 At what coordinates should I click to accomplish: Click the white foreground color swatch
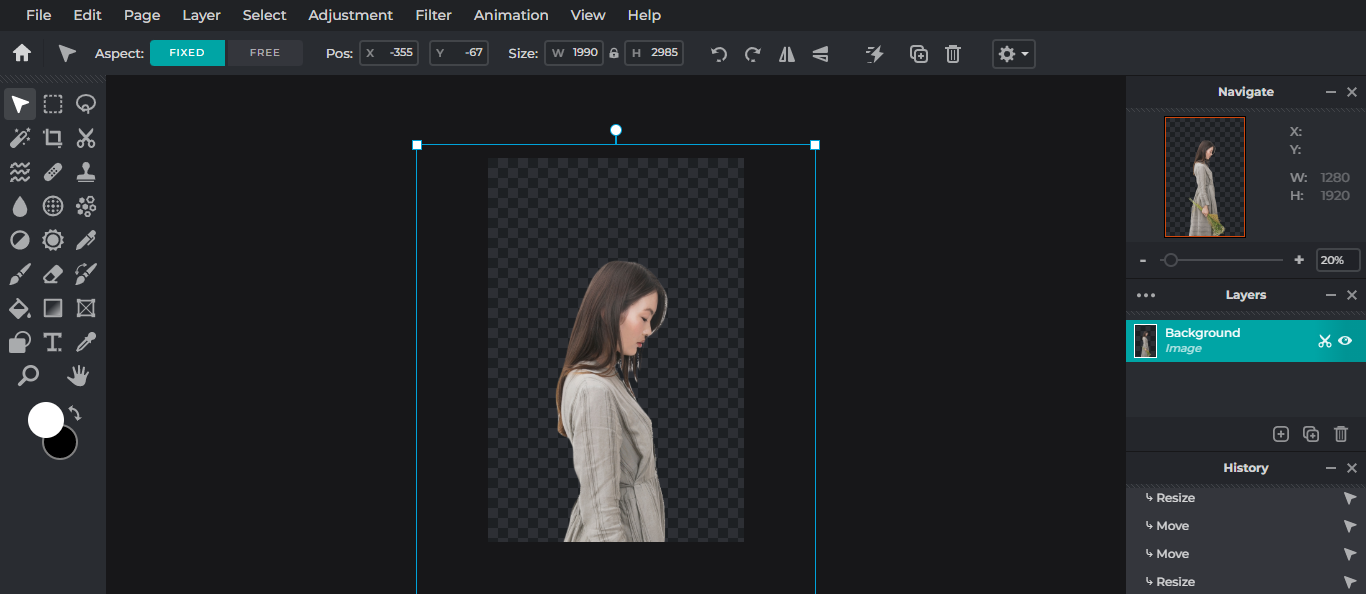pyautogui.click(x=45, y=420)
